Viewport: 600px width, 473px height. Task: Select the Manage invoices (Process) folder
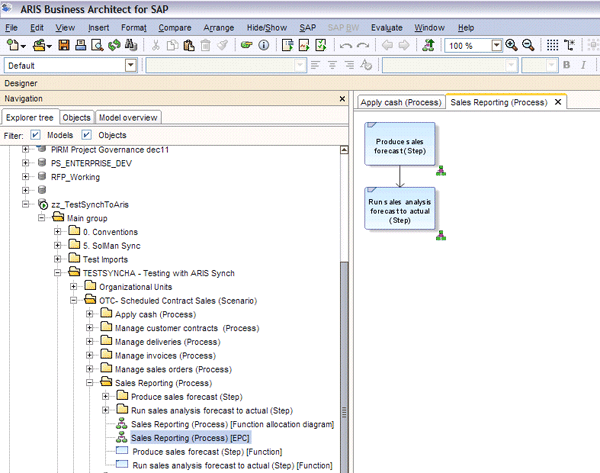tap(165, 356)
